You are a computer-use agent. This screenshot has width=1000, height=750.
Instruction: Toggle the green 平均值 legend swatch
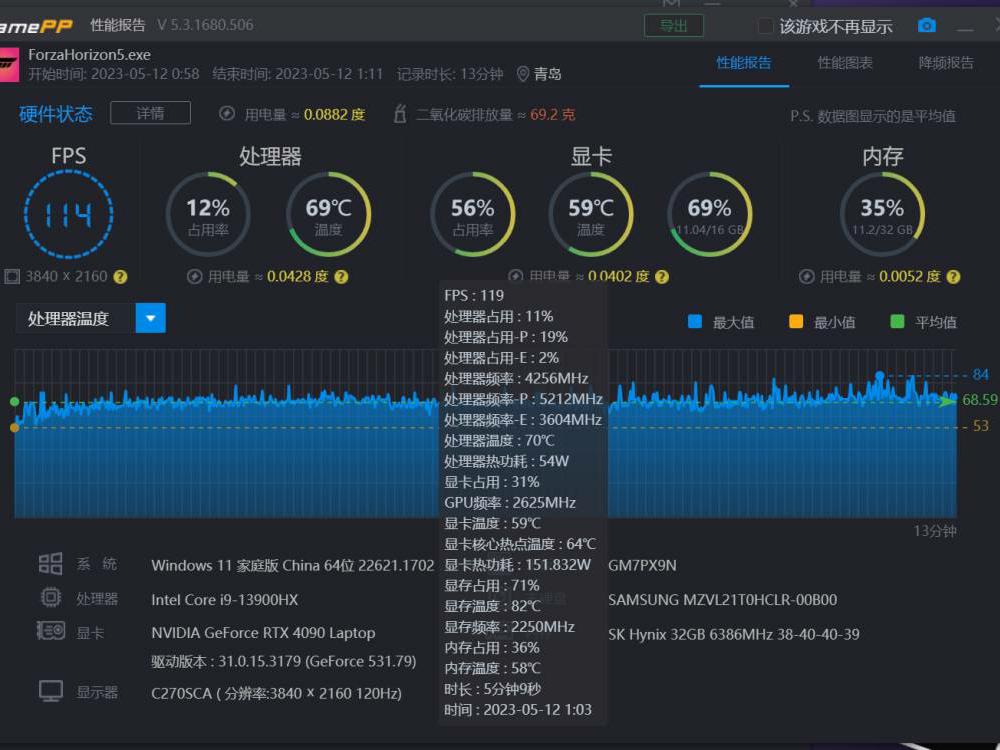[x=897, y=321]
